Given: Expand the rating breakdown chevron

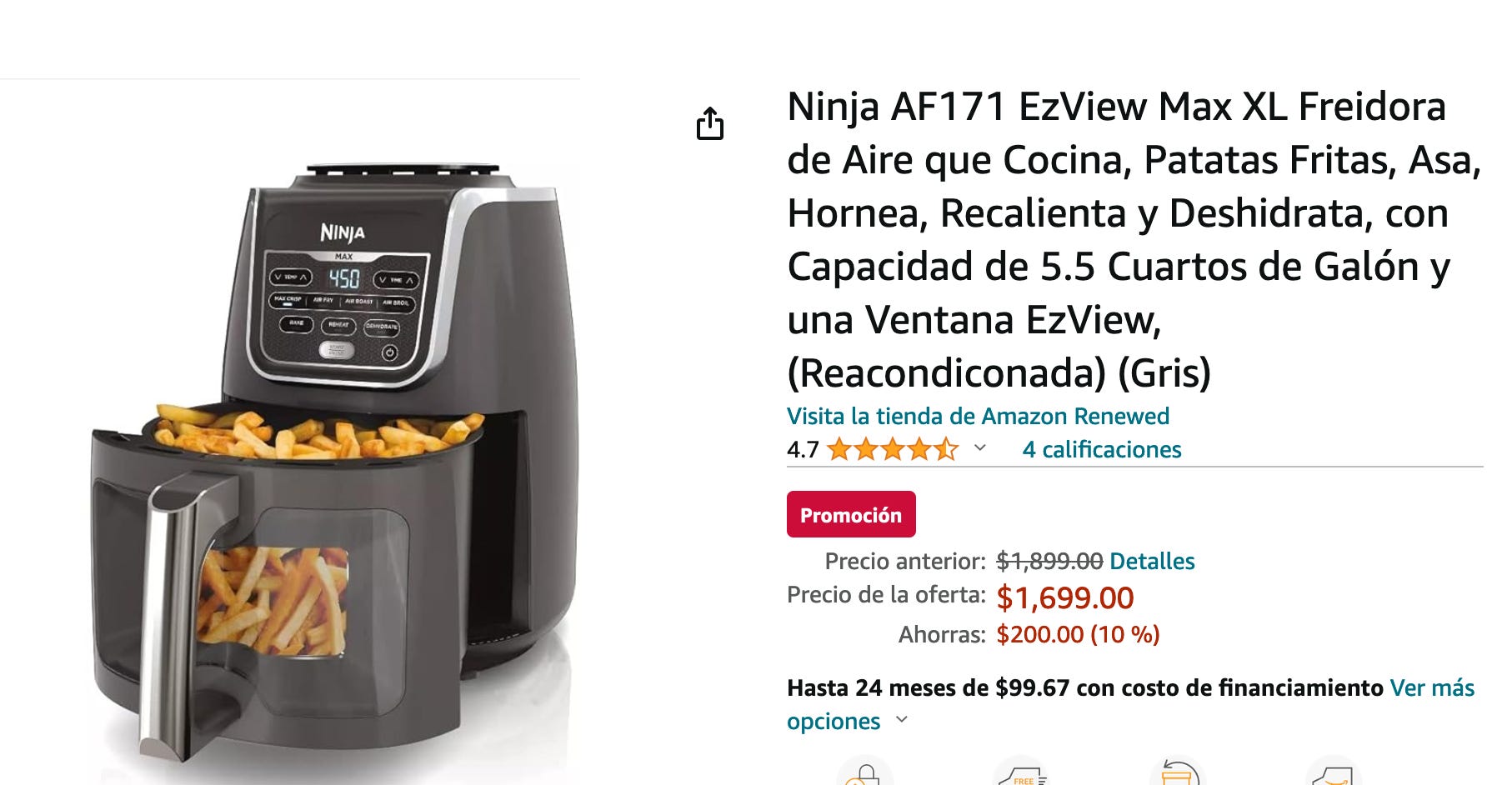Looking at the screenshot, I should tap(980, 448).
